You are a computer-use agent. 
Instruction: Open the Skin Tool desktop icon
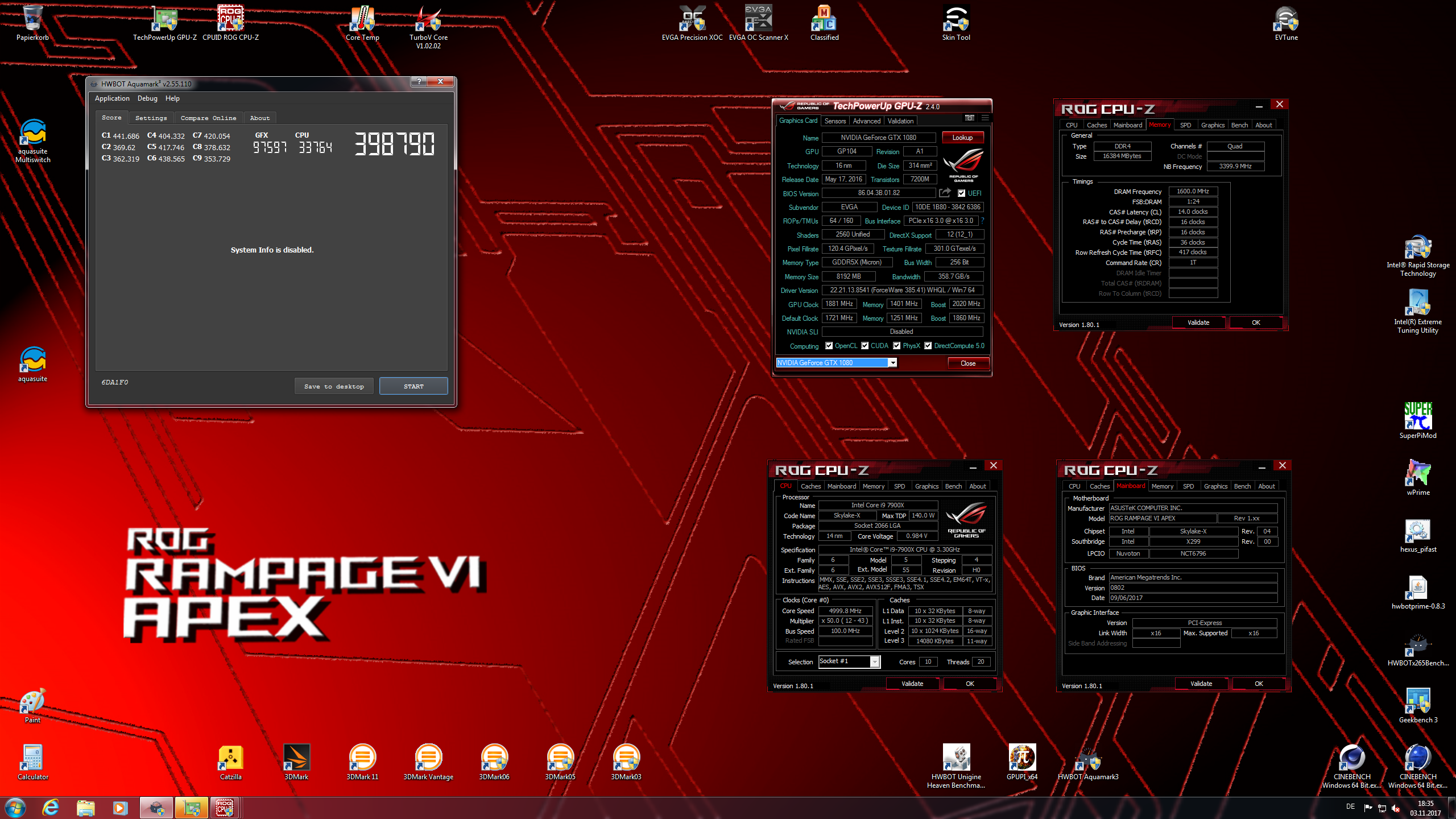click(956, 23)
